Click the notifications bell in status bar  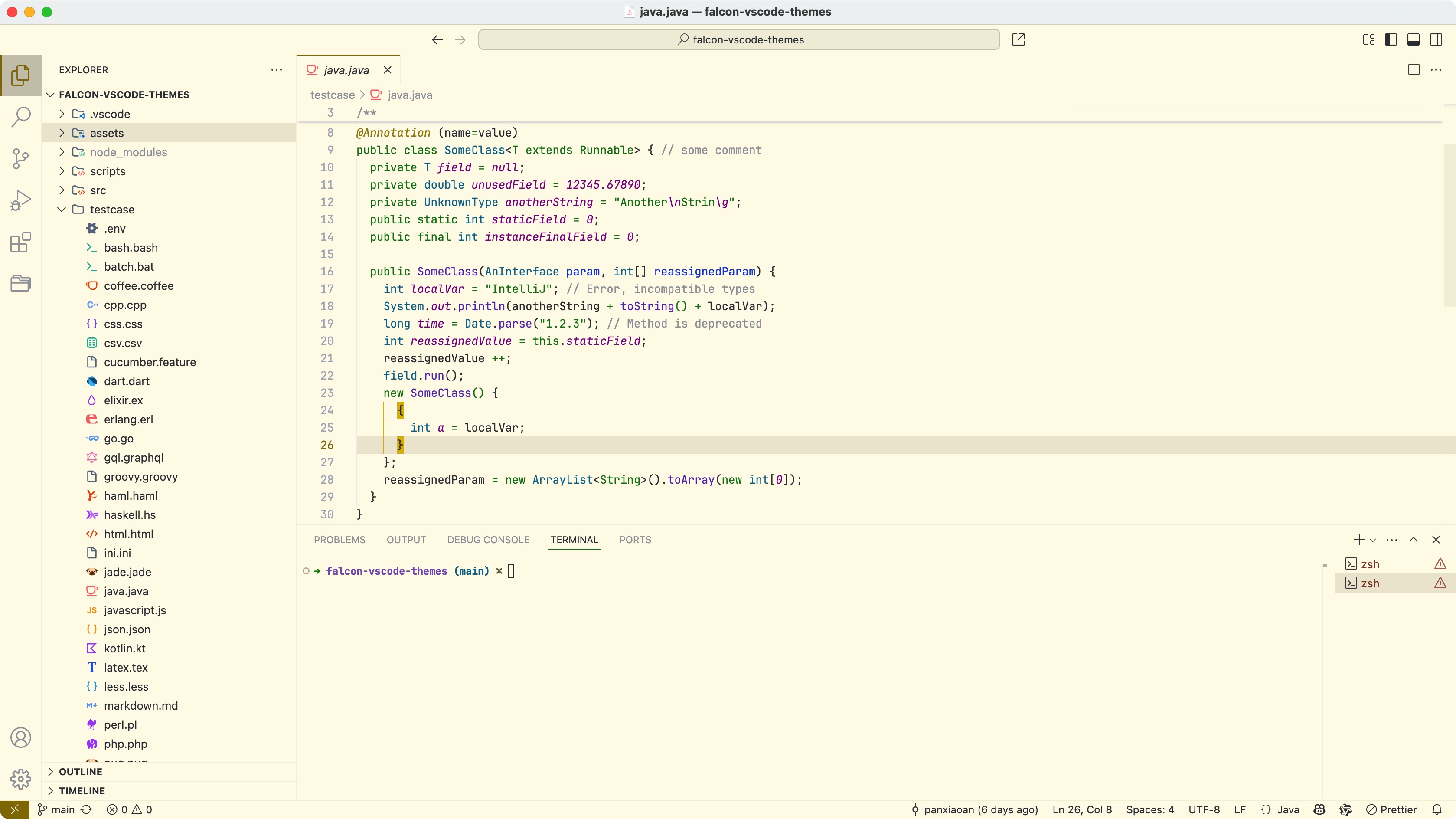pos(1437,809)
